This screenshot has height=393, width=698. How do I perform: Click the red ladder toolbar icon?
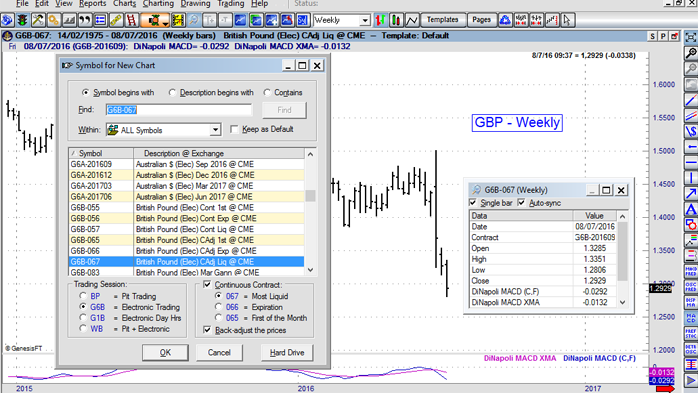[x=132, y=20]
